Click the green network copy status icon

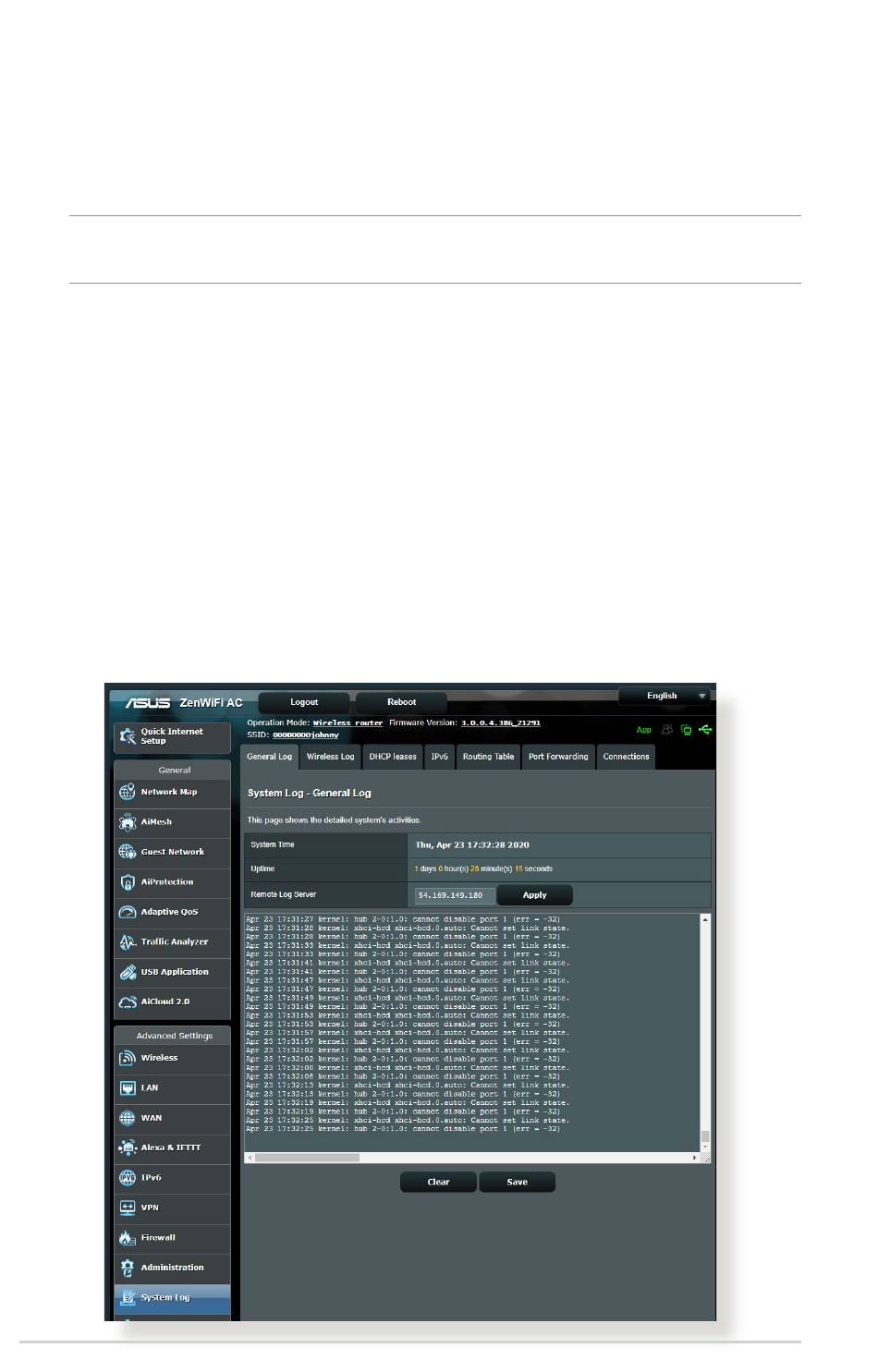(x=686, y=730)
